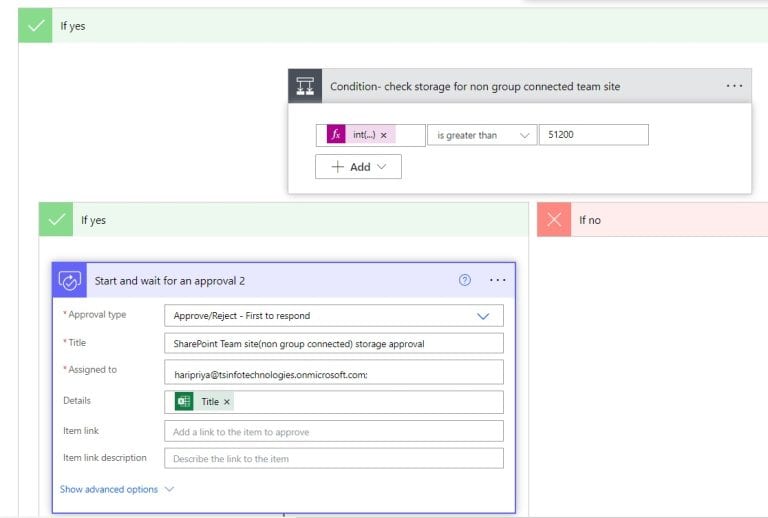Open the approval action's ellipsis menu
This screenshot has height=518, width=768.
(x=498, y=280)
